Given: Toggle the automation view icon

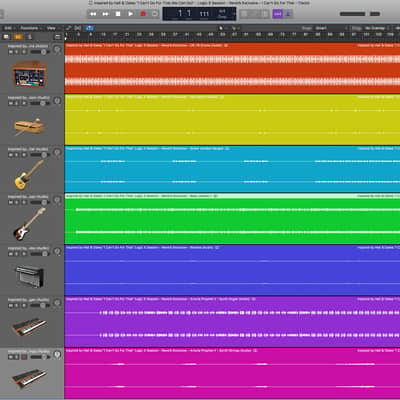Looking at the screenshot, I should [x=68, y=28].
